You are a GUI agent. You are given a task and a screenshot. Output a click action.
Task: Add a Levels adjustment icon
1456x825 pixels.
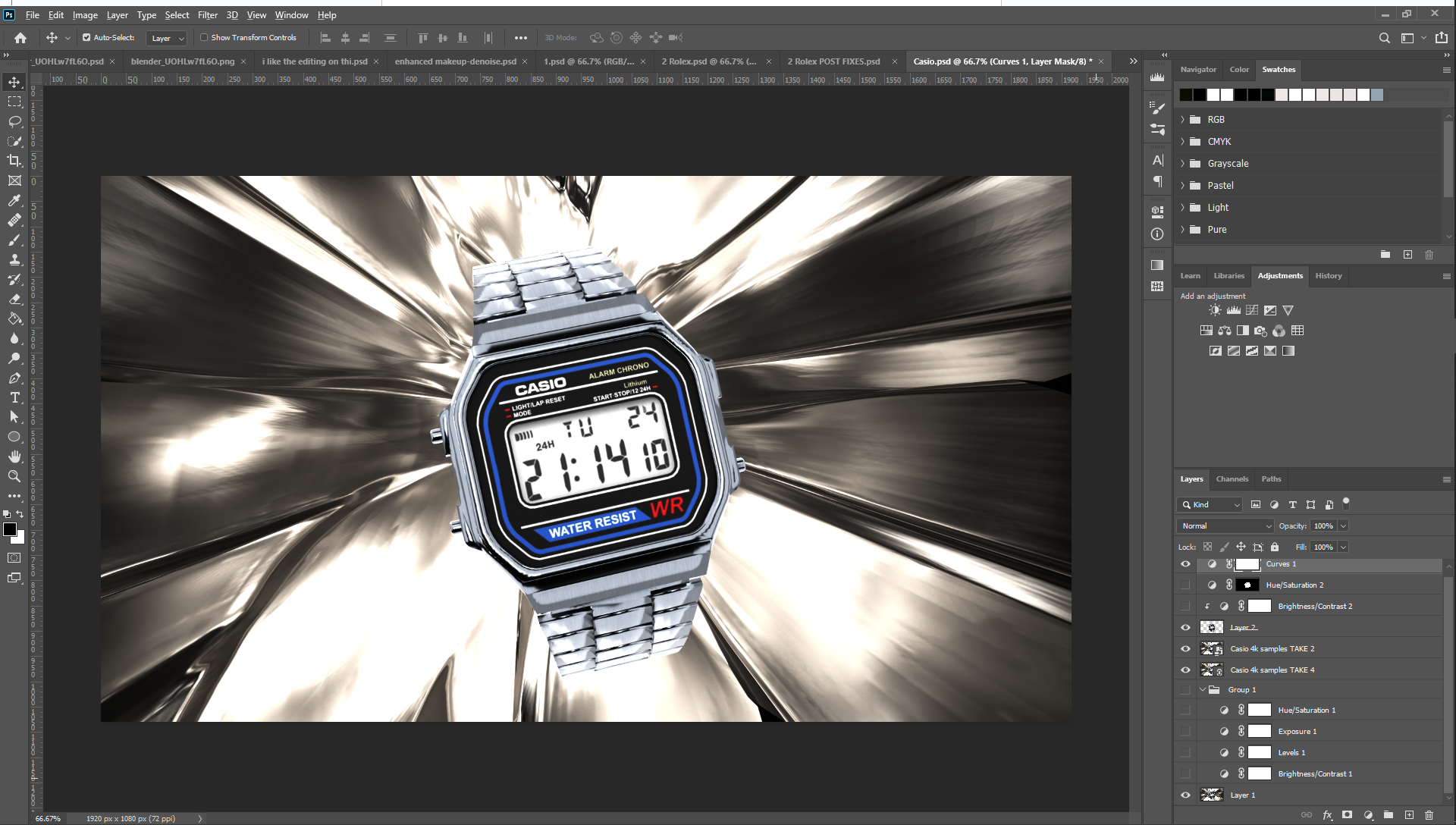coord(1234,310)
